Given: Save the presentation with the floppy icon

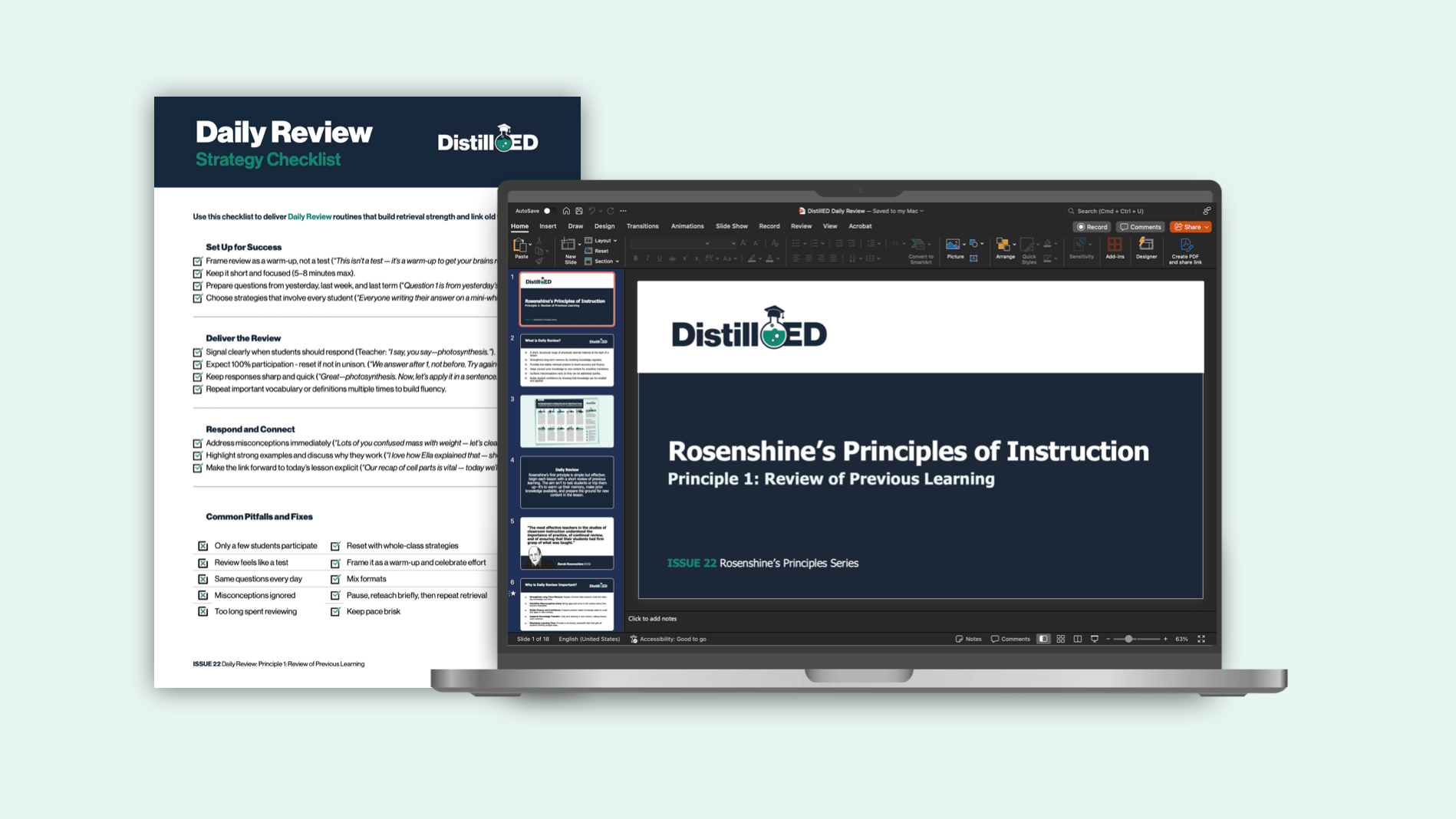Looking at the screenshot, I should click(x=579, y=211).
